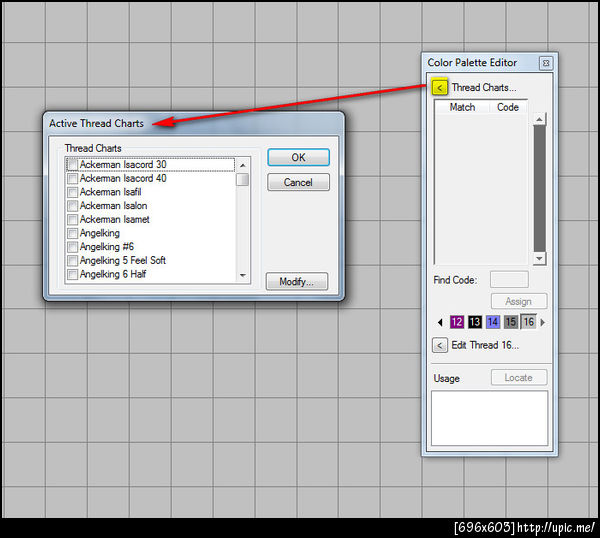This screenshot has width=600, height=538.
Task: Select dark gray color swatch 15
Action: click(511, 322)
